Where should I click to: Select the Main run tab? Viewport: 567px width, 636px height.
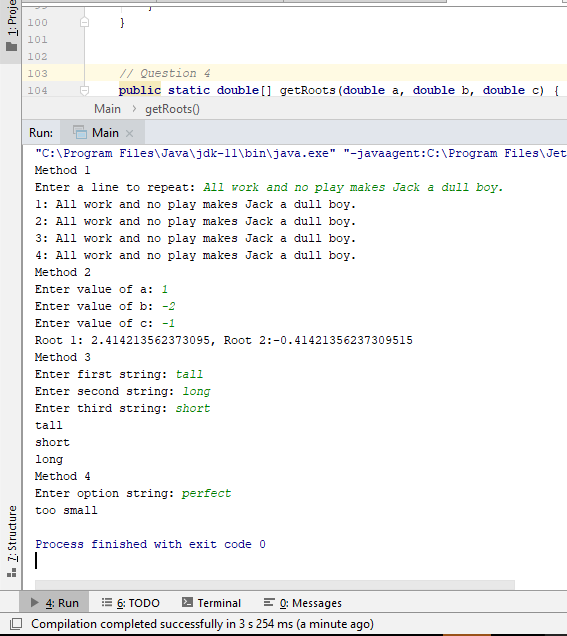103,133
